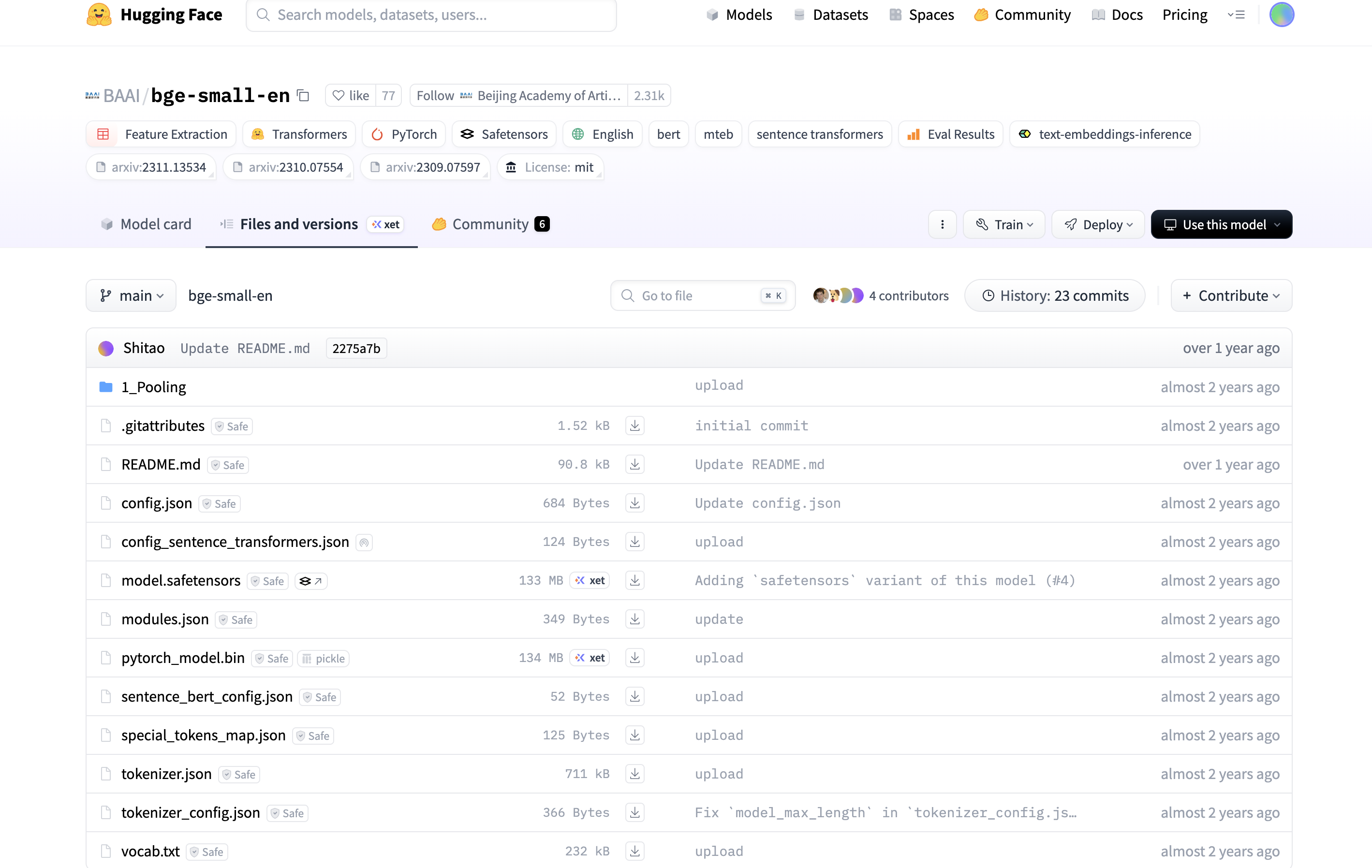Download README.md via download icon
This screenshot has width=1372, height=868.
tap(634, 464)
